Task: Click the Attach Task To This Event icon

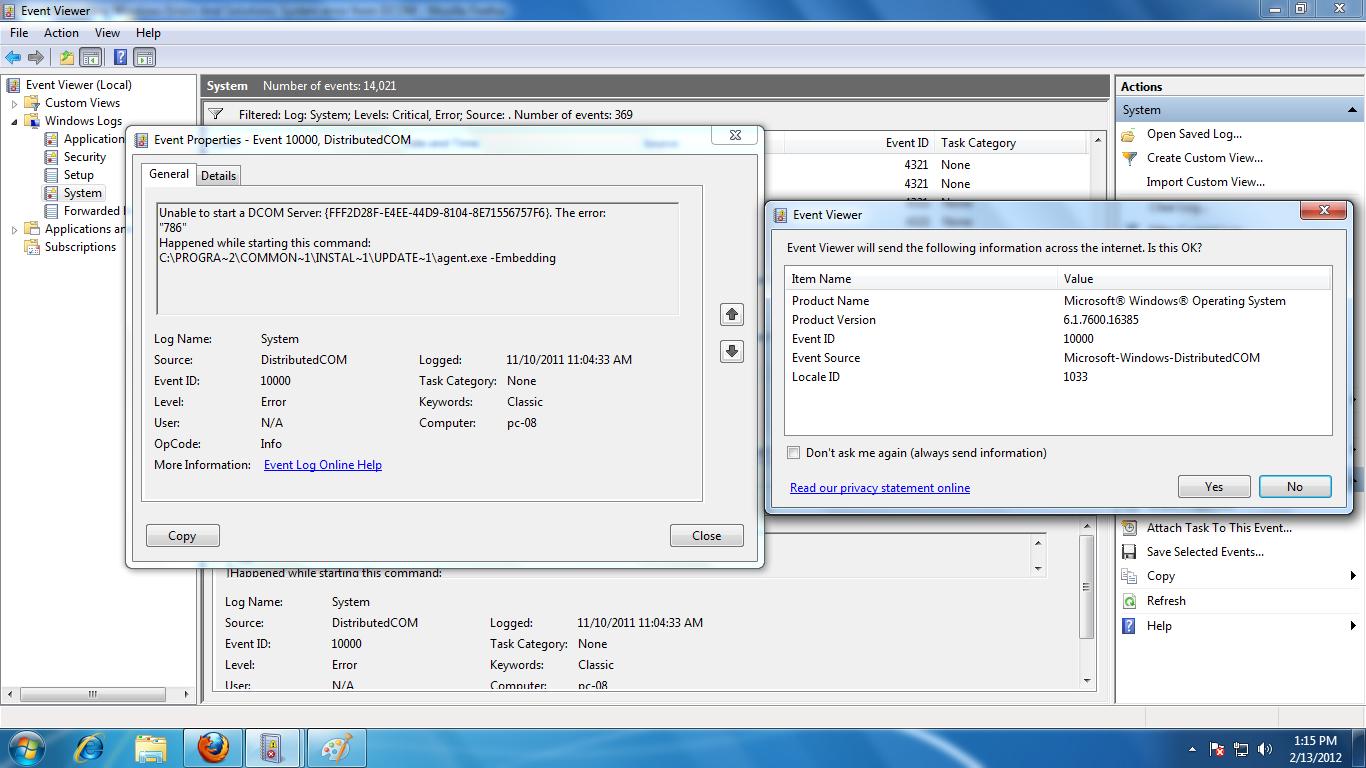Action: 1129,528
